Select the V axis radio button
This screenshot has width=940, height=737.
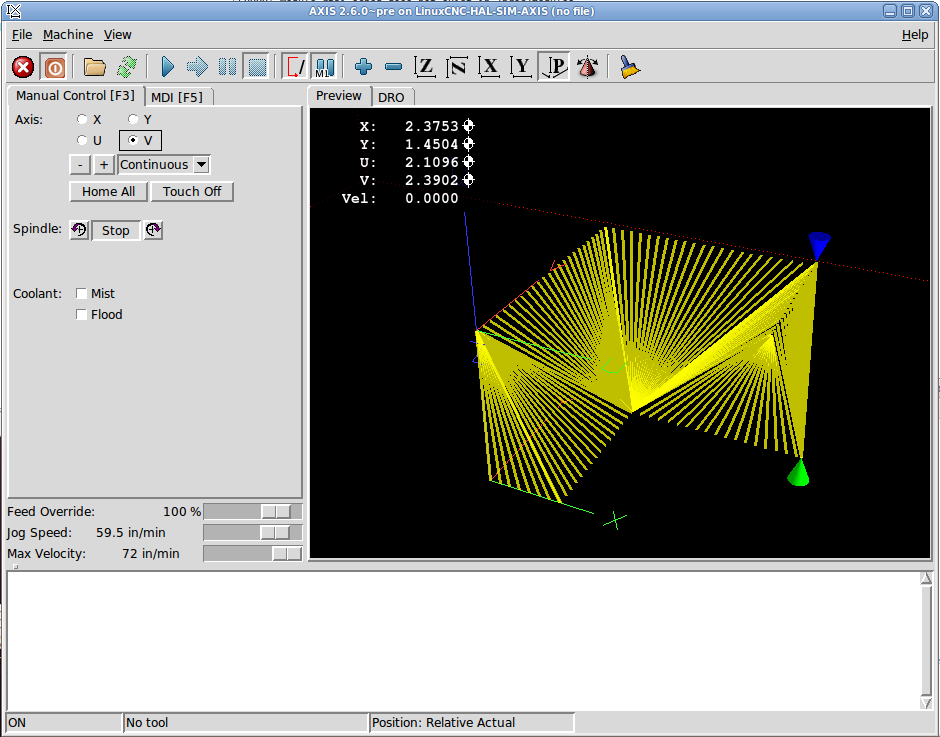pos(133,140)
